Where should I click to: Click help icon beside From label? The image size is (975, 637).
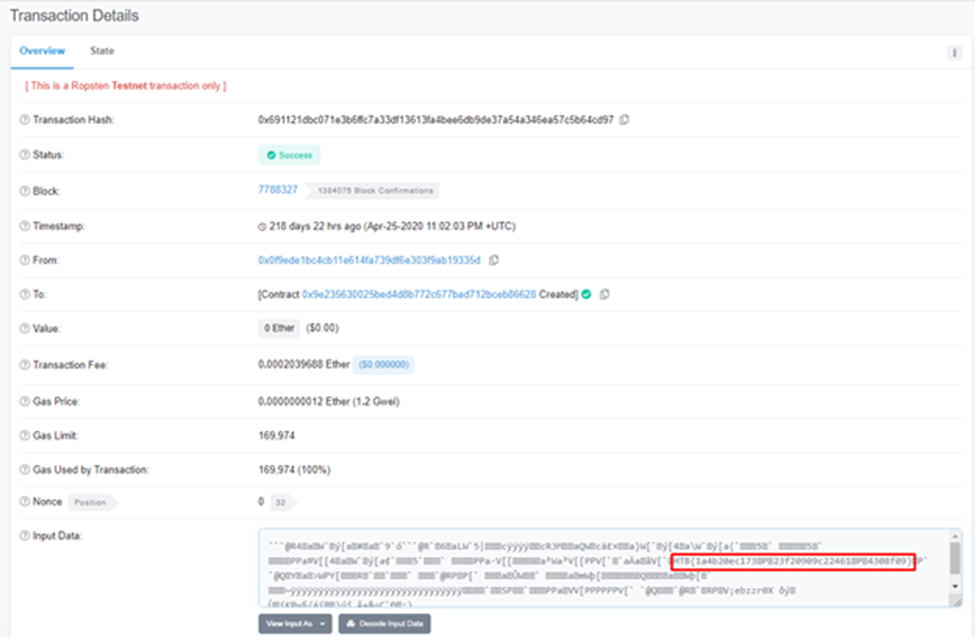point(24,260)
